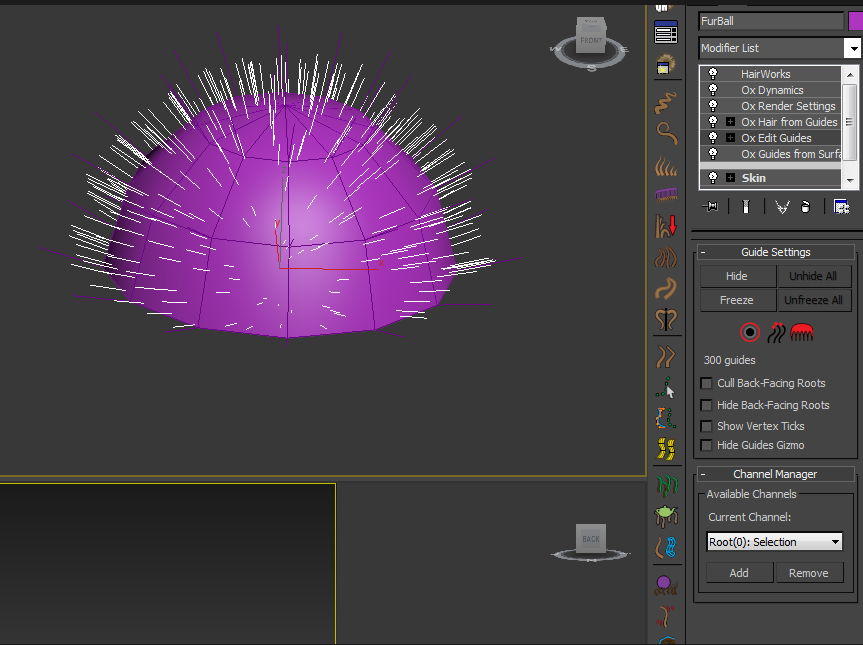Collapse the Guide Settings rollout
Image resolution: width=863 pixels, height=645 pixels.
(704, 252)
